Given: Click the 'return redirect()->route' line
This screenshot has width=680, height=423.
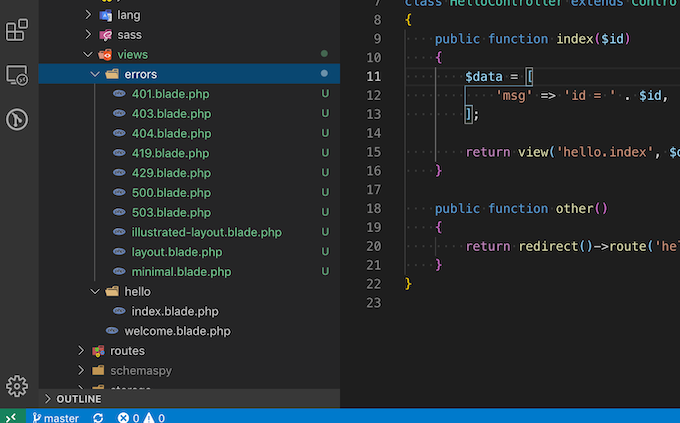Looking at the screenshot, I should pos(572,246).
